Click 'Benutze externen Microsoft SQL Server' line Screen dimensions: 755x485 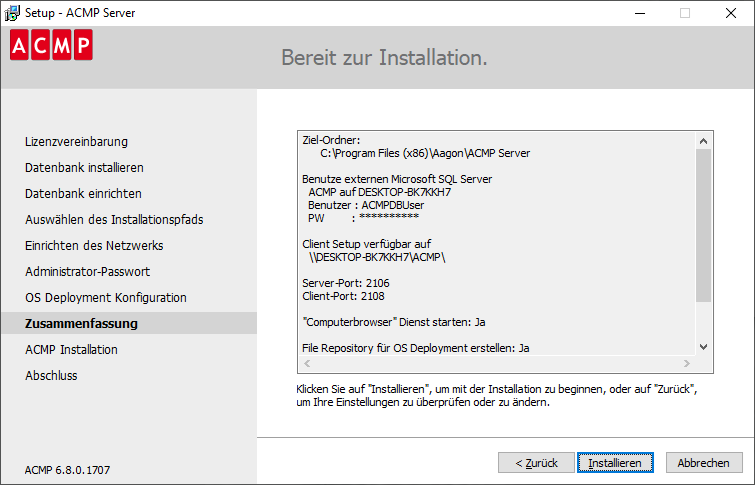(397, 179)
